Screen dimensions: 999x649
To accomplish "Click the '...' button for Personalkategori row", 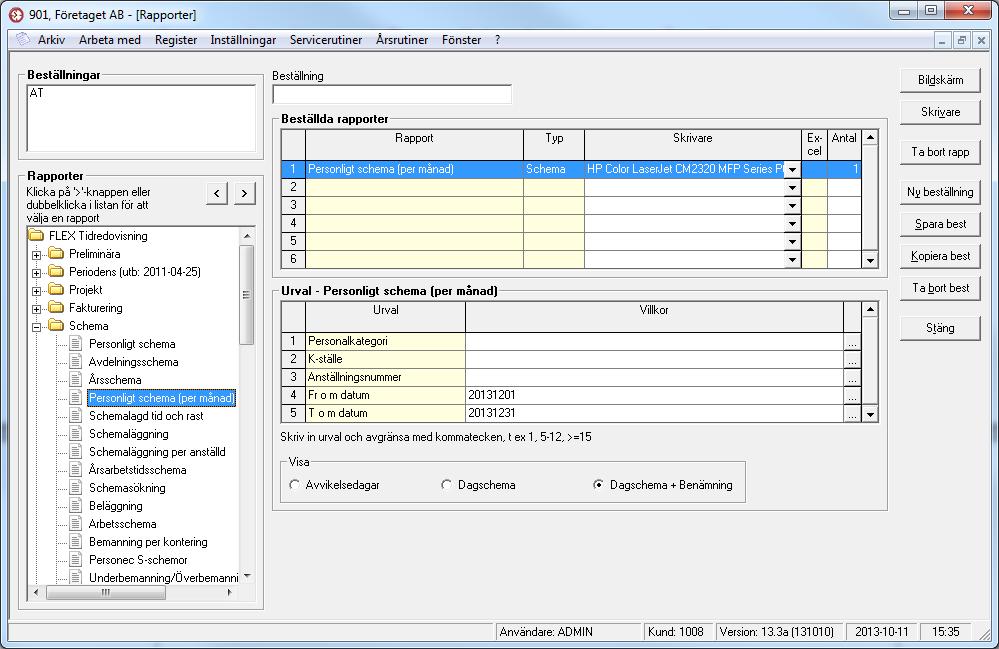I will [852, 342].
